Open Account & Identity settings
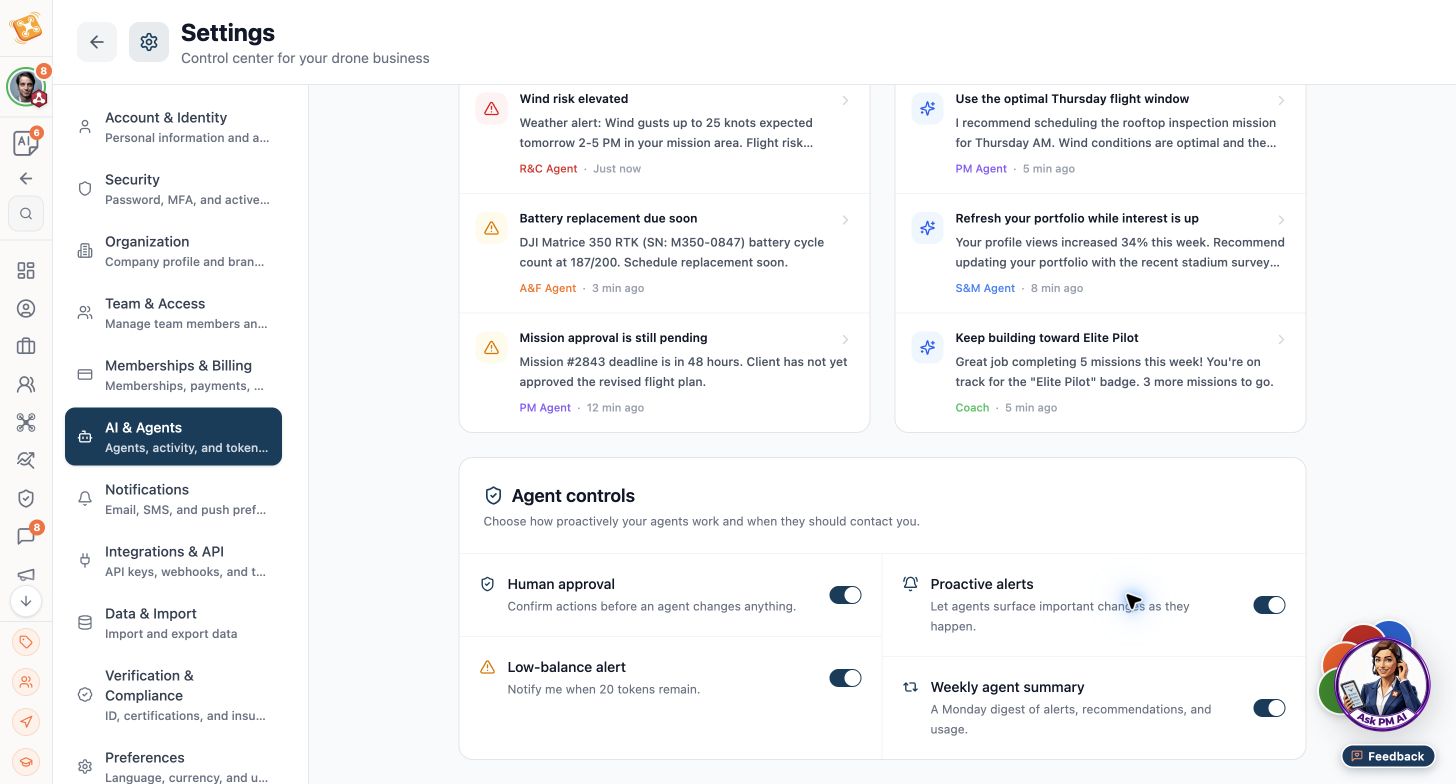 173,127
